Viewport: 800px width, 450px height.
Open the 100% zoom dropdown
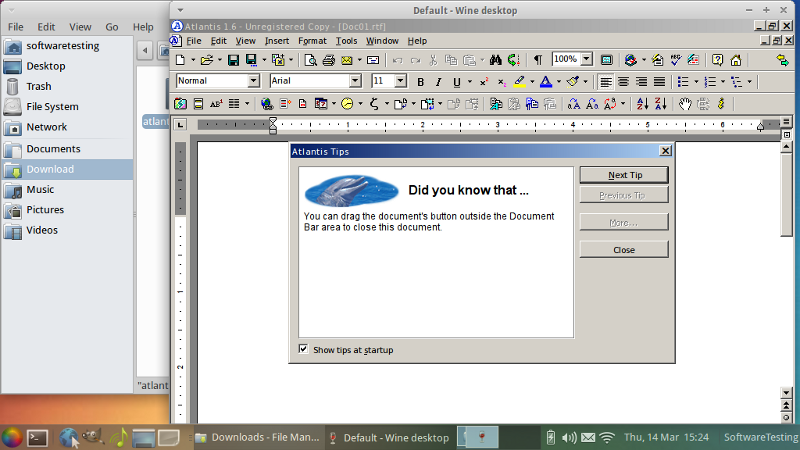pos(587,59)
